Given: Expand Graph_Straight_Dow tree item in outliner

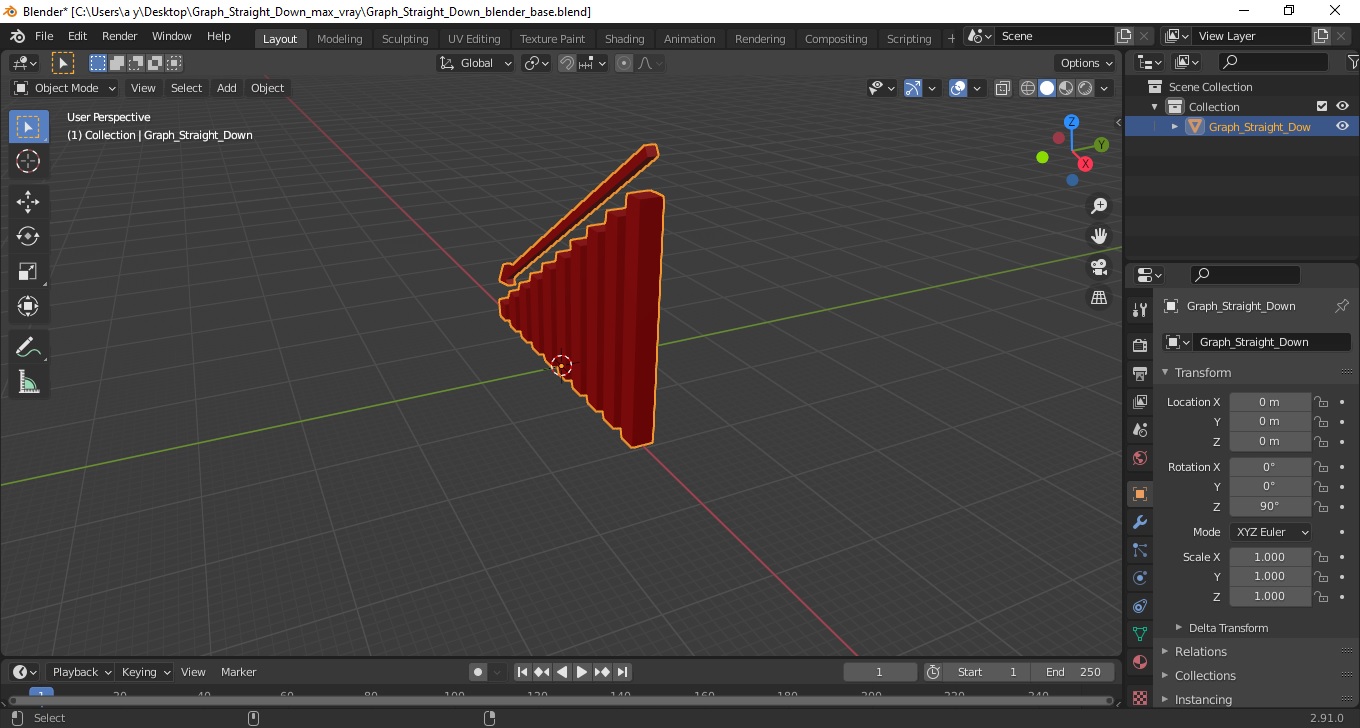Looking at the screenshot, I should 1175,126.
